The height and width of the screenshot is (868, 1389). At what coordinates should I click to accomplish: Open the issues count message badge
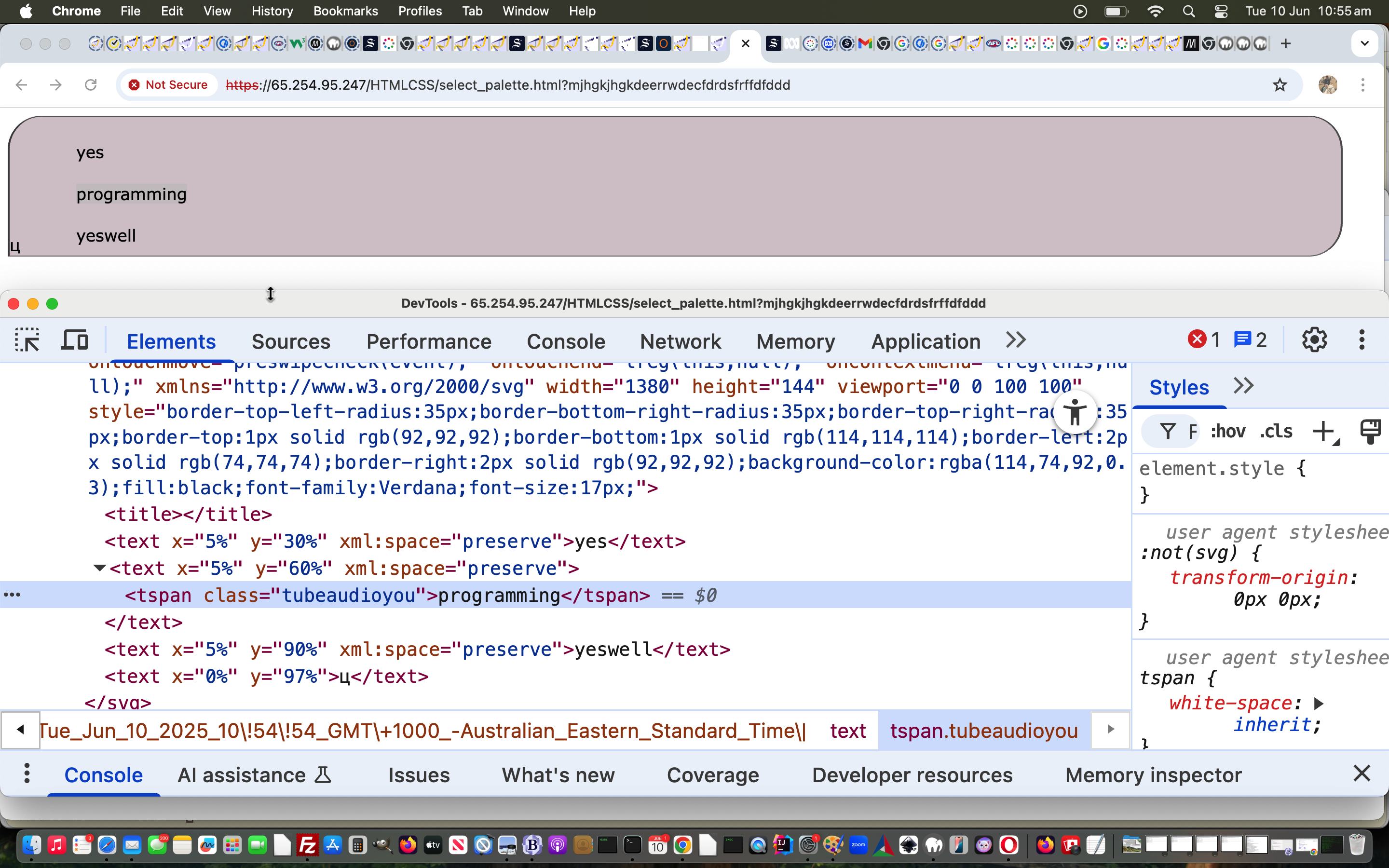coord(1250,340)
